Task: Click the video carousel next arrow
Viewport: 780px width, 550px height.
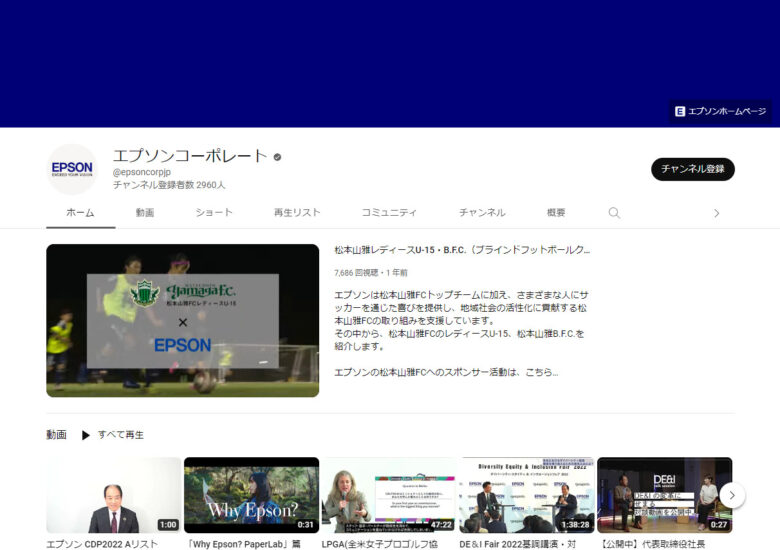Action: tap(732, 495)
